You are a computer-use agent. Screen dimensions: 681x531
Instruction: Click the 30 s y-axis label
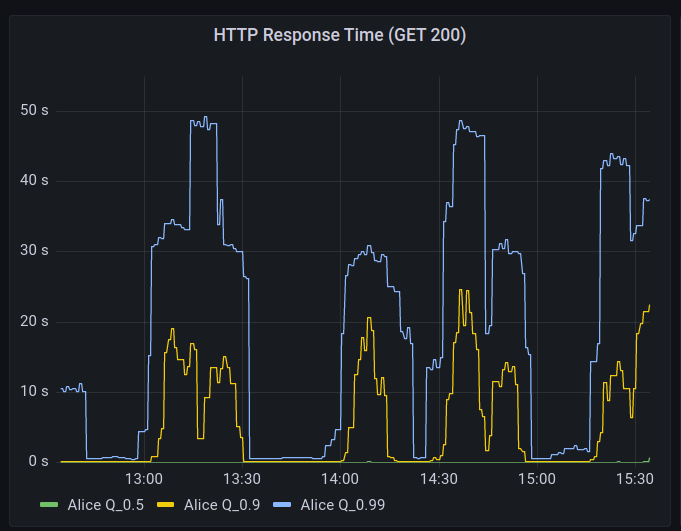(x=34, y=251)
